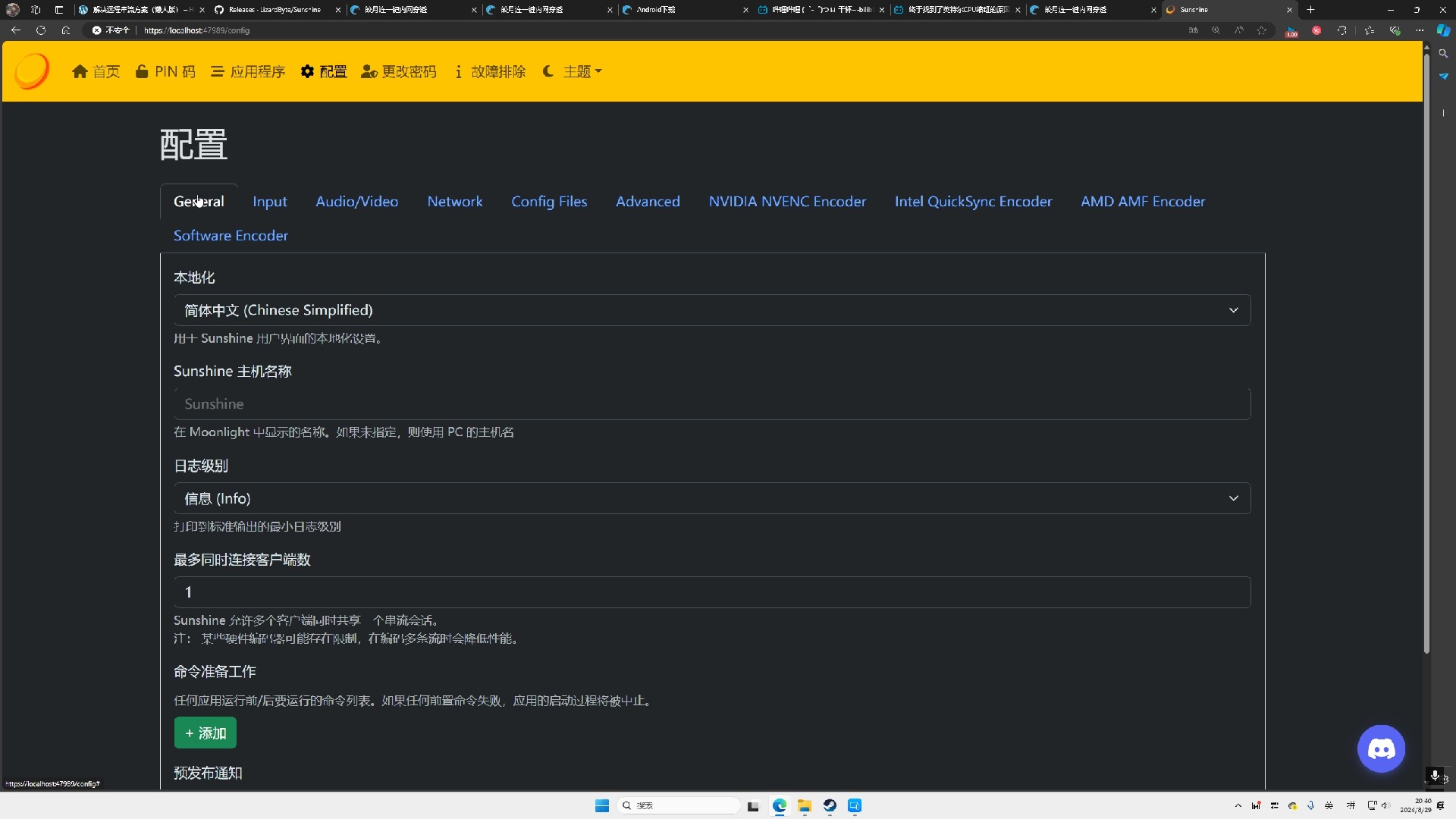1456x819 pixels.
Task: Click the browser home icon
Action: point(66,30)
